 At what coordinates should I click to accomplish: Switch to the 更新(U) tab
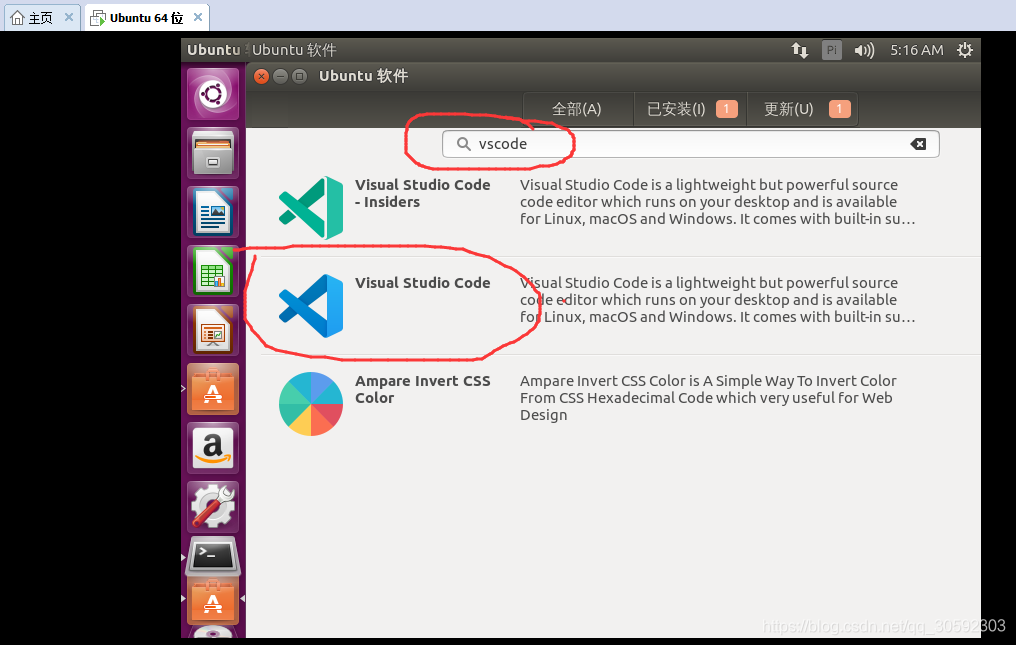pyautogui.click(x=802, y=109)
